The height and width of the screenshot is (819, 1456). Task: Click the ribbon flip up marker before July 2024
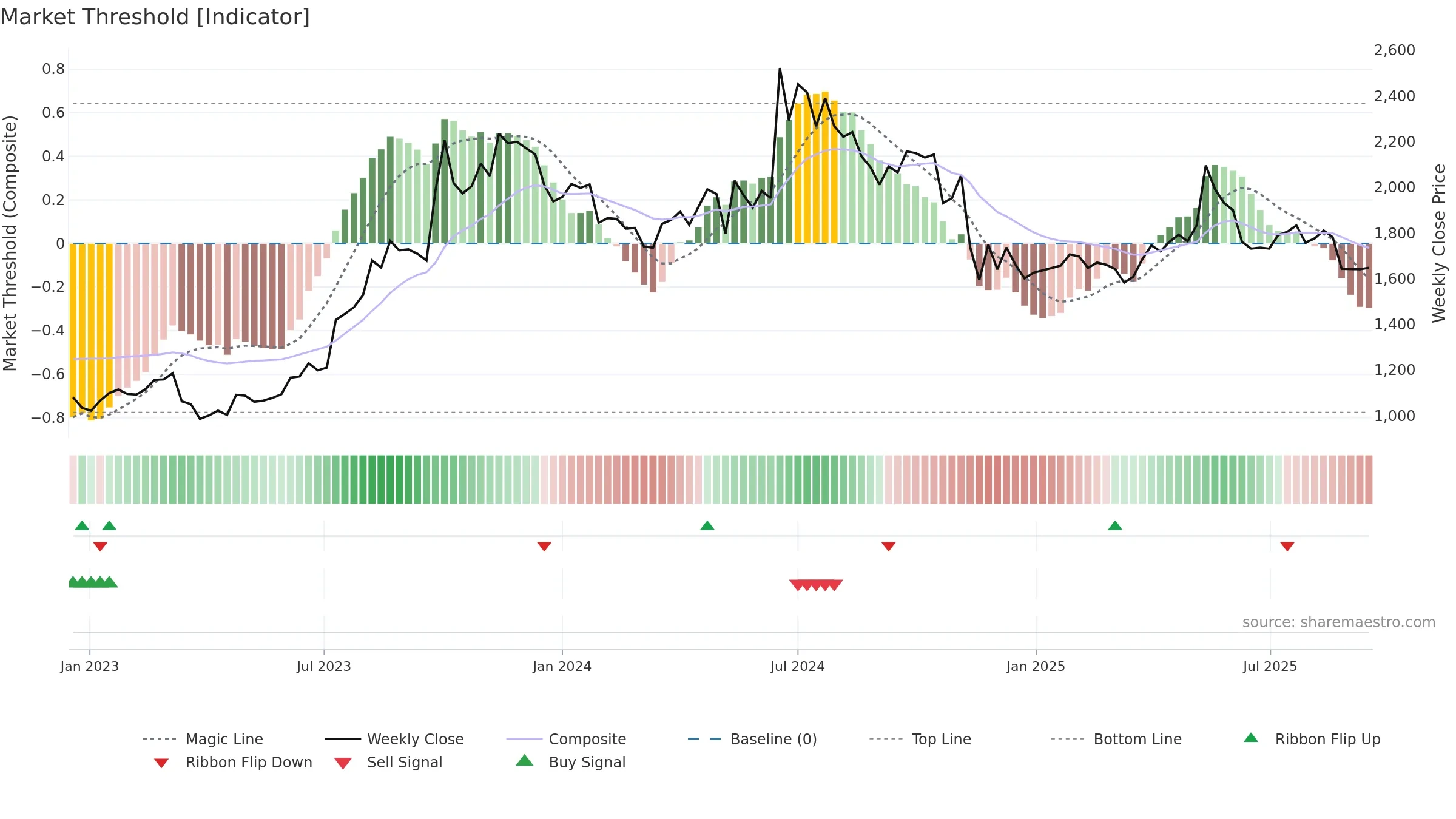(x=707, y=525)
